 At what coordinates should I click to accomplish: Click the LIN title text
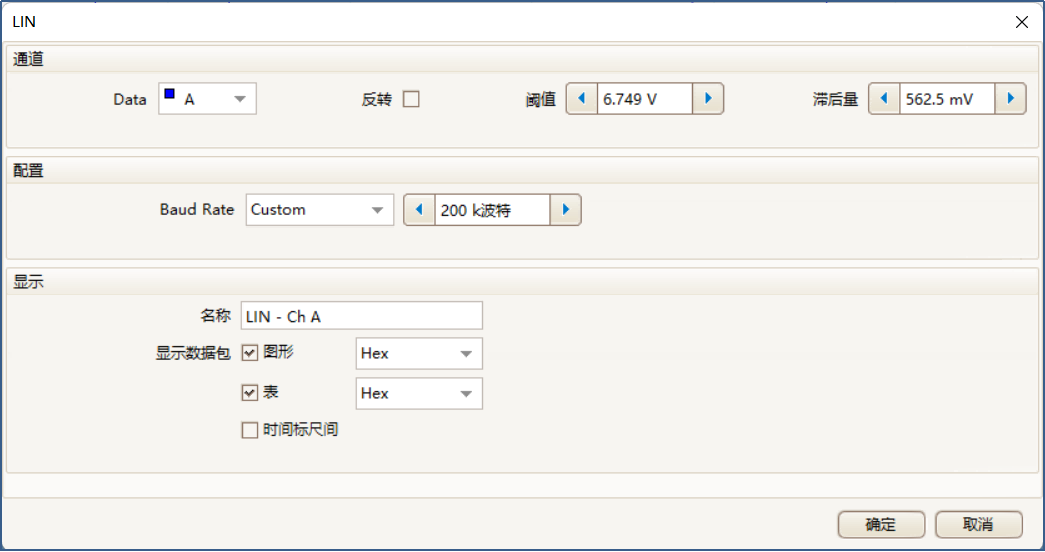pyautogui.click(x=24, y=21)
